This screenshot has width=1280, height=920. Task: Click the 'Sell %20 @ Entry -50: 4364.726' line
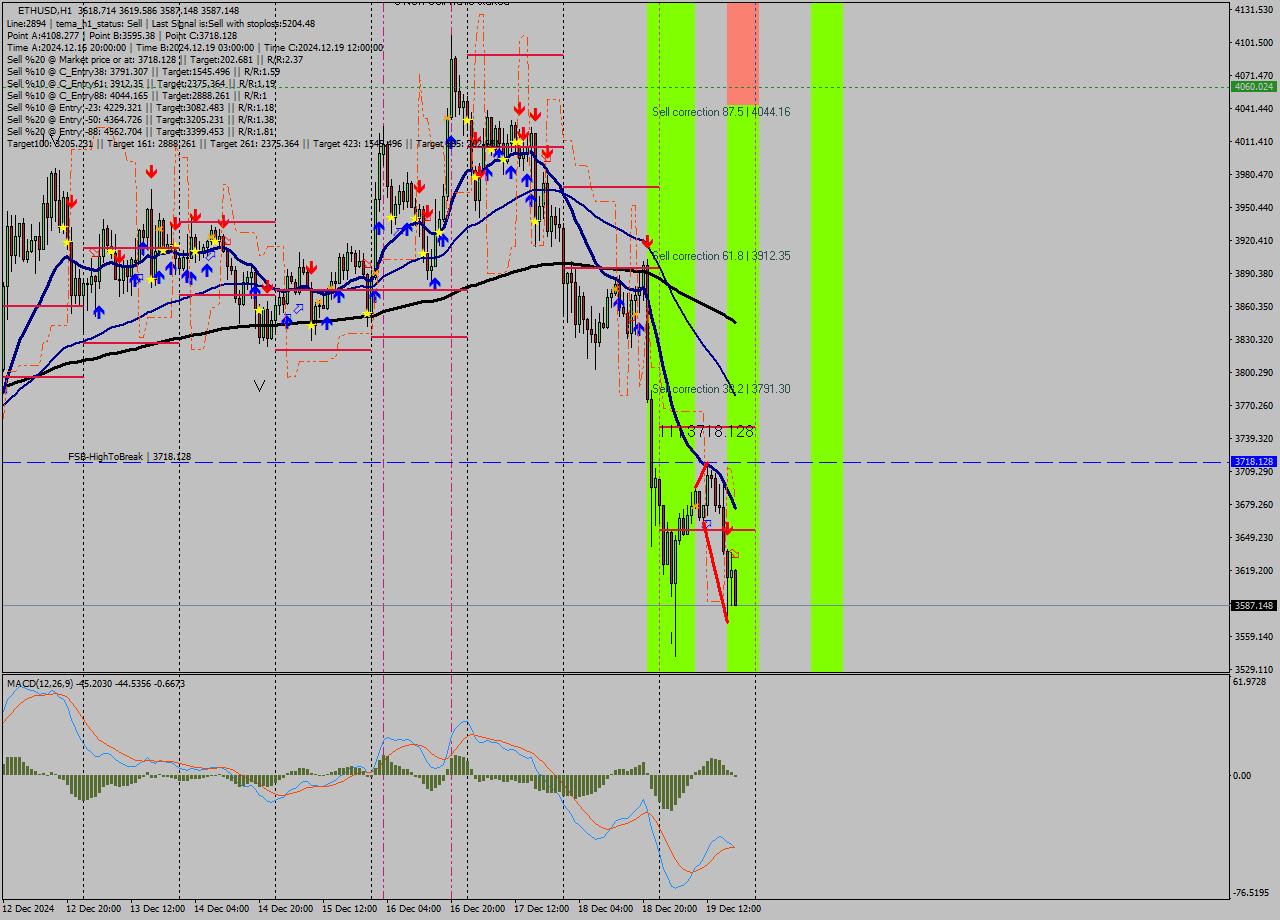click(x=141, y=119)
